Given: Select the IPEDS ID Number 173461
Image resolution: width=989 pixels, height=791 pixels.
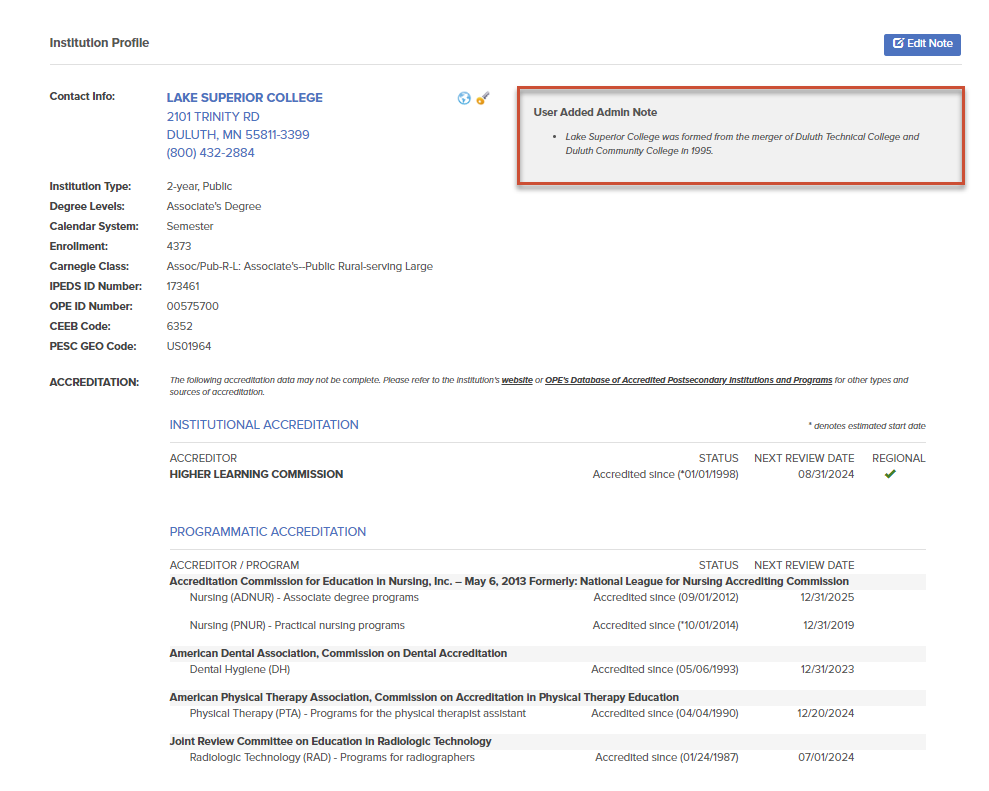Looking at the screenshot, I should point(183,286).
